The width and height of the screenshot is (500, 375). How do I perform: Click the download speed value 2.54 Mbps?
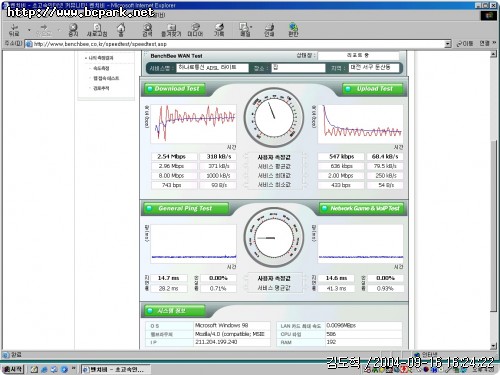click(x=171, y=156)
